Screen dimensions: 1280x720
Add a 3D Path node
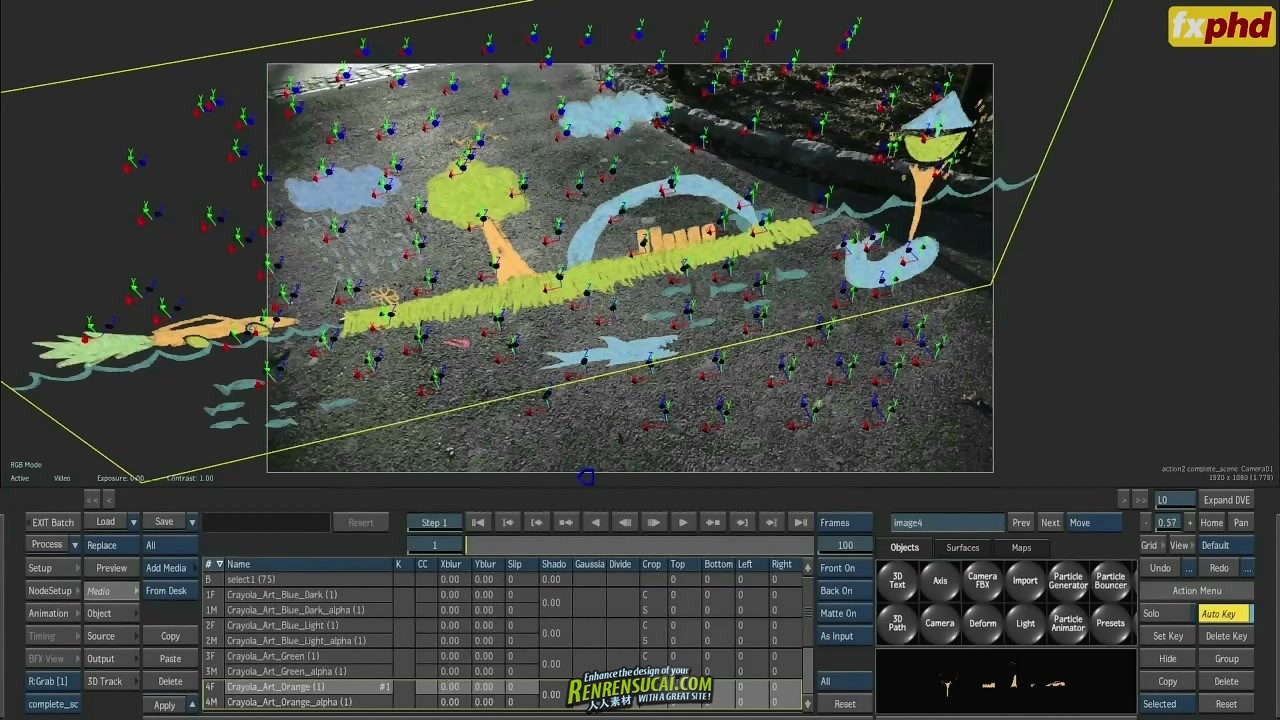(897, 623)
